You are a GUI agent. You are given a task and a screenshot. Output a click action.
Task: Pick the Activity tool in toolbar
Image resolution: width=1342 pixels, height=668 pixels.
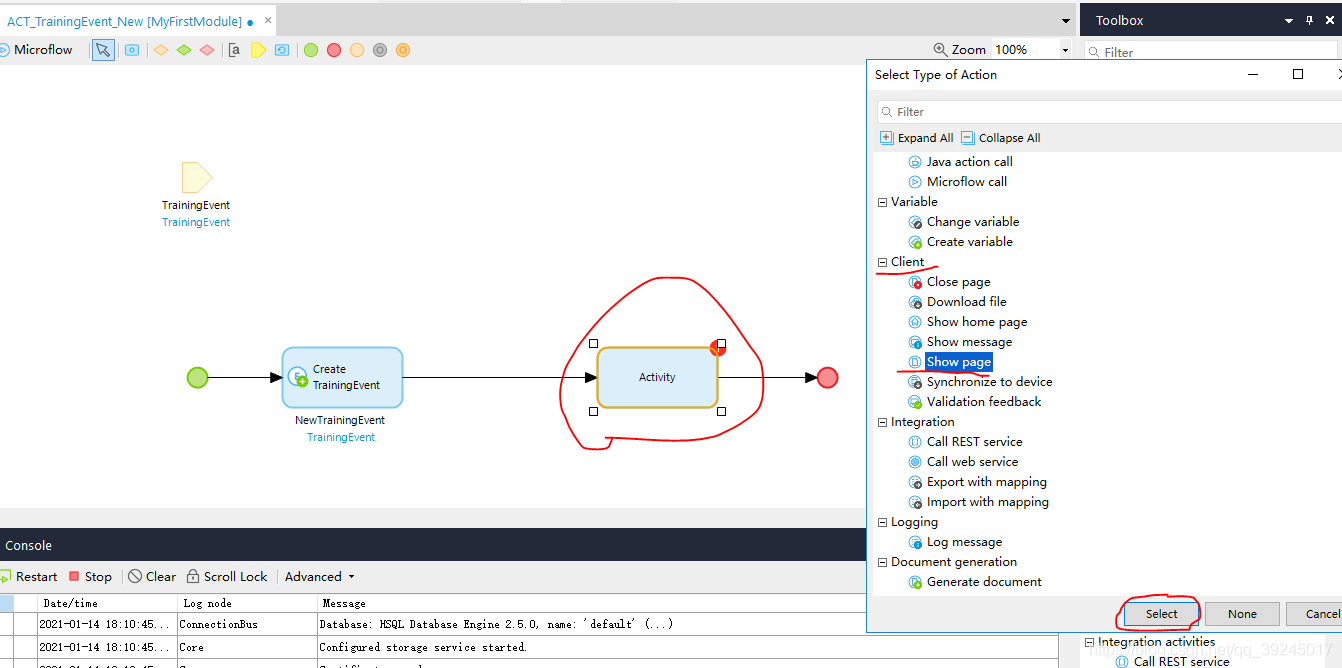pos(132,50)
